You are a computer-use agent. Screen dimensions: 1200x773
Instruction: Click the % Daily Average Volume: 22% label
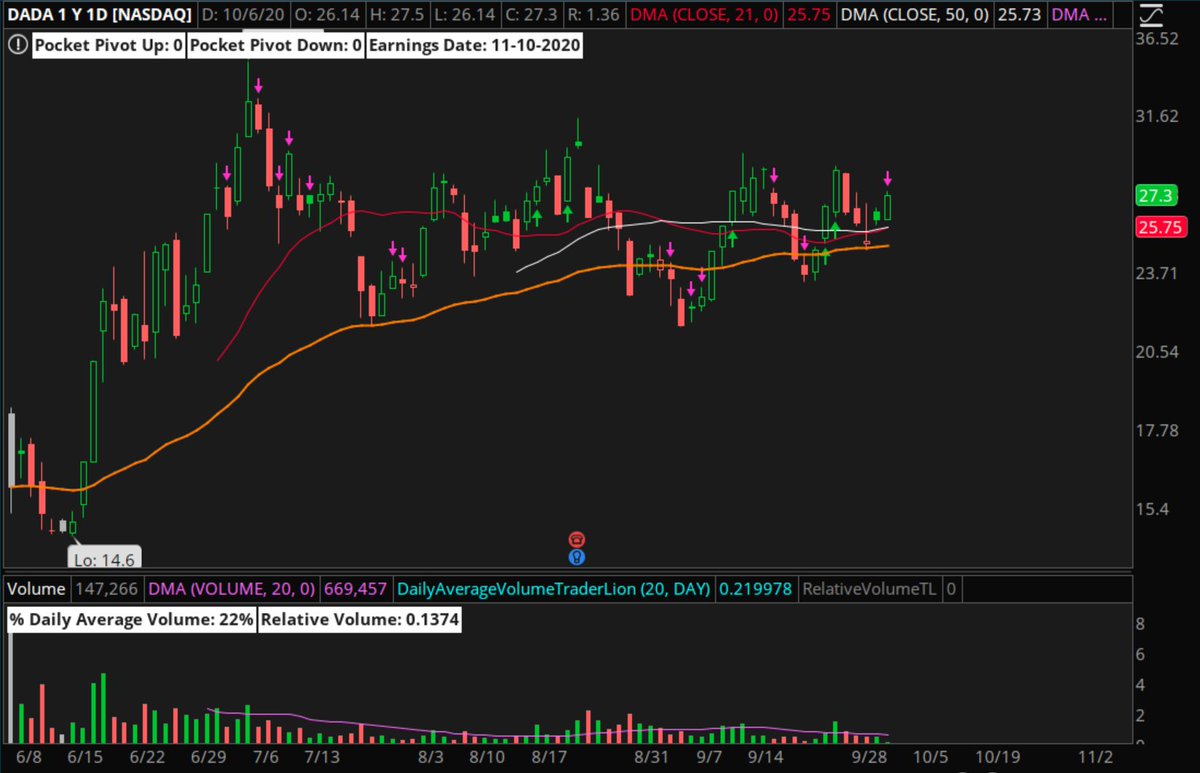(131, 620)
